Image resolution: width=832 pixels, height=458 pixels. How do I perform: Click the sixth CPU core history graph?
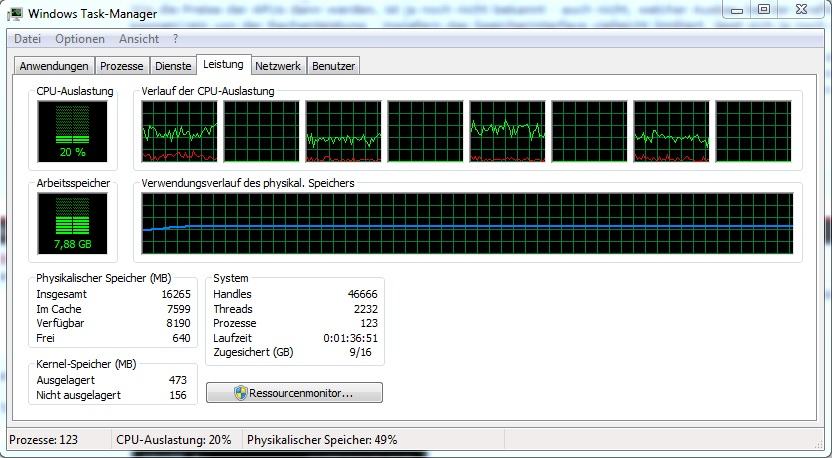[590, 131]
